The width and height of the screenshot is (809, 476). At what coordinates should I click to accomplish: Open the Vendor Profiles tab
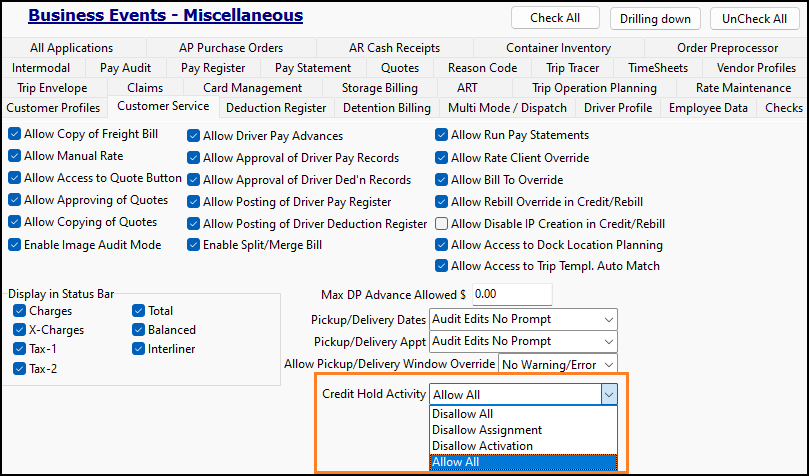[x=756, y=68]
